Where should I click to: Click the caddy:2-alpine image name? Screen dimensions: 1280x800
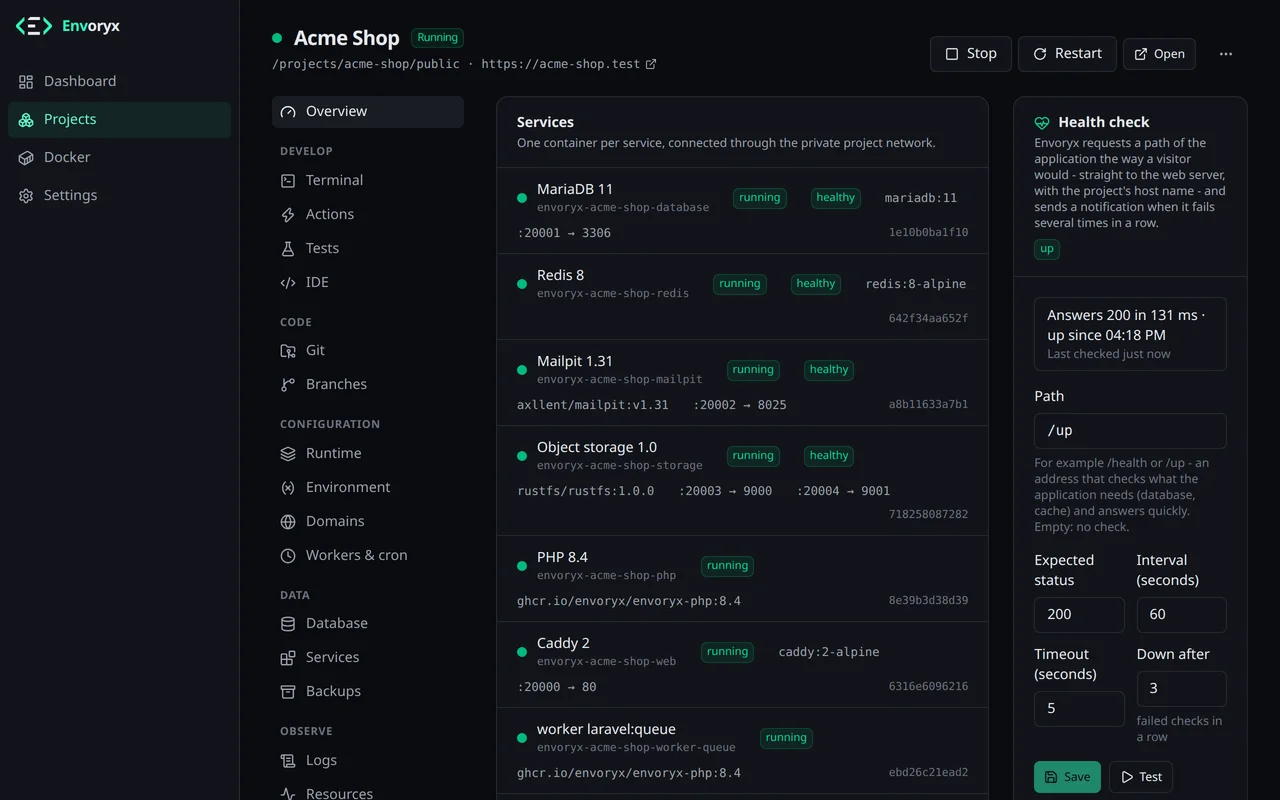click(x=829, y=652)
